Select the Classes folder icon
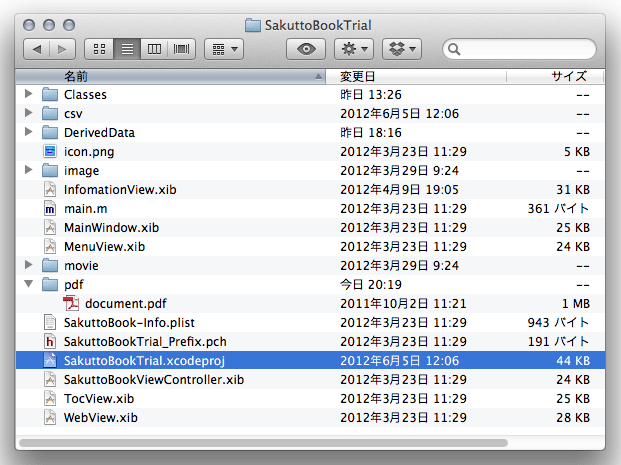This screenshot has height=465, width=621. tap(50, 94)
